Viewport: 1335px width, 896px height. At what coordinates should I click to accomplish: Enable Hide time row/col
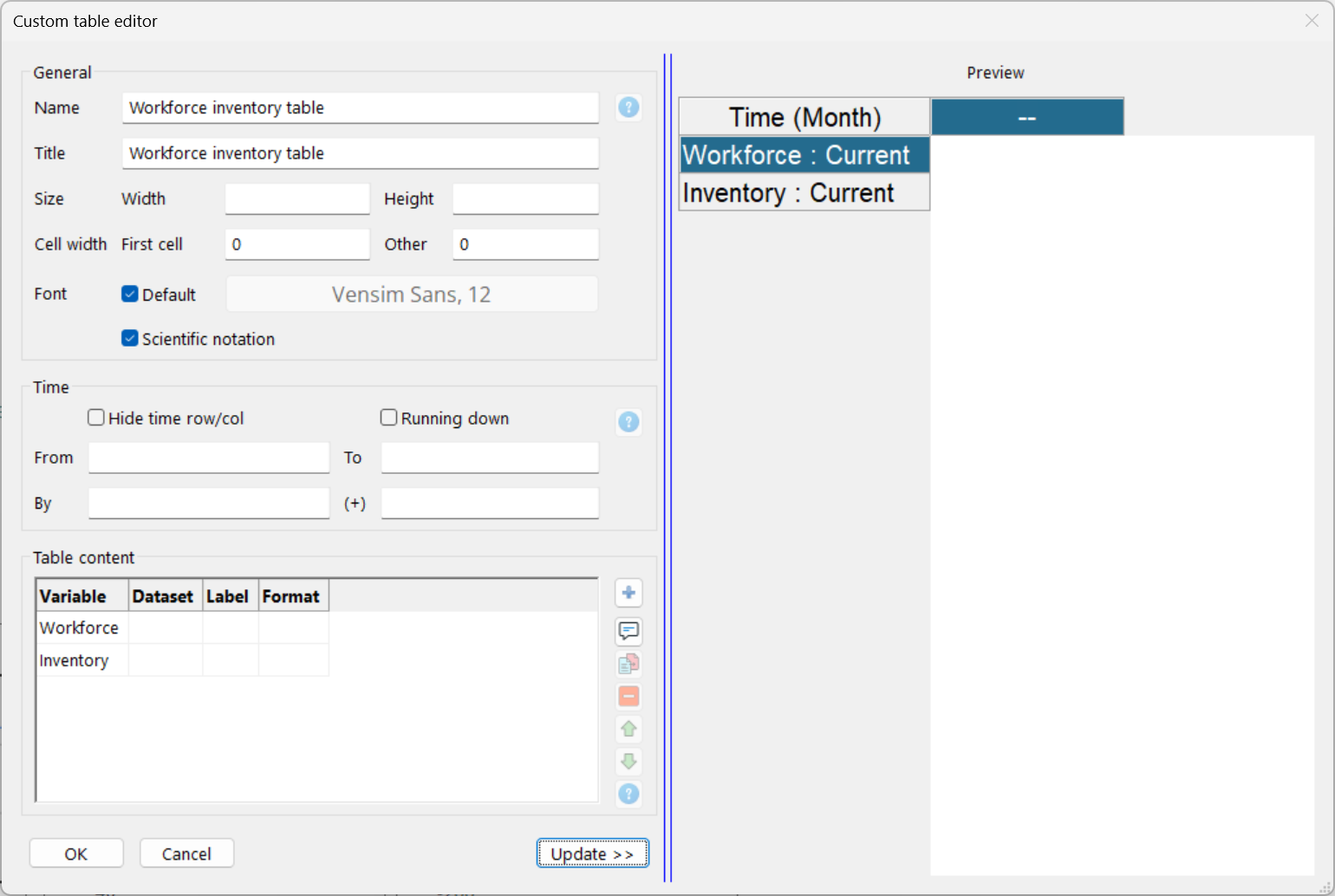coord(96,417)
